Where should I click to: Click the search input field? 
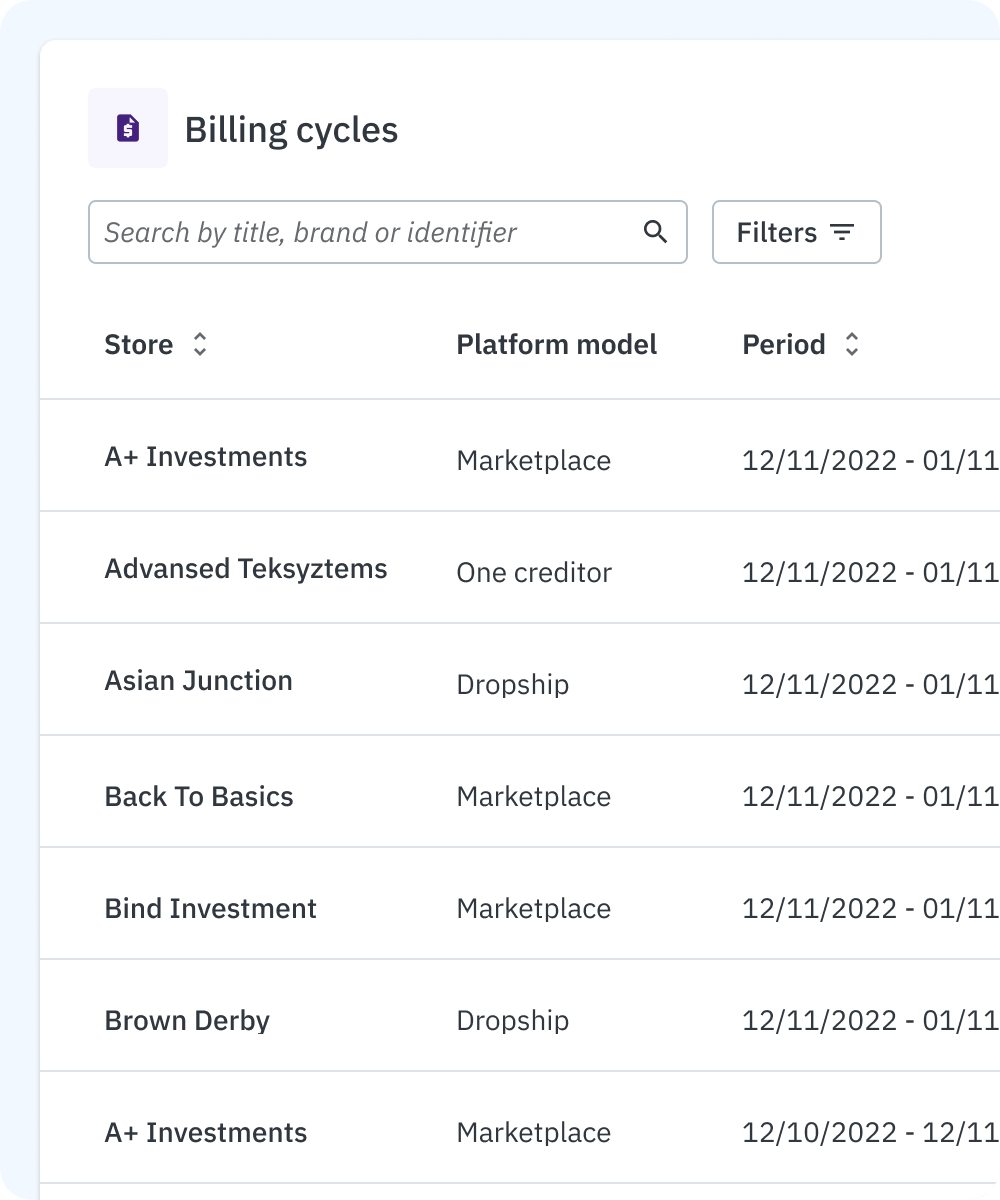(x=350, y=232)
